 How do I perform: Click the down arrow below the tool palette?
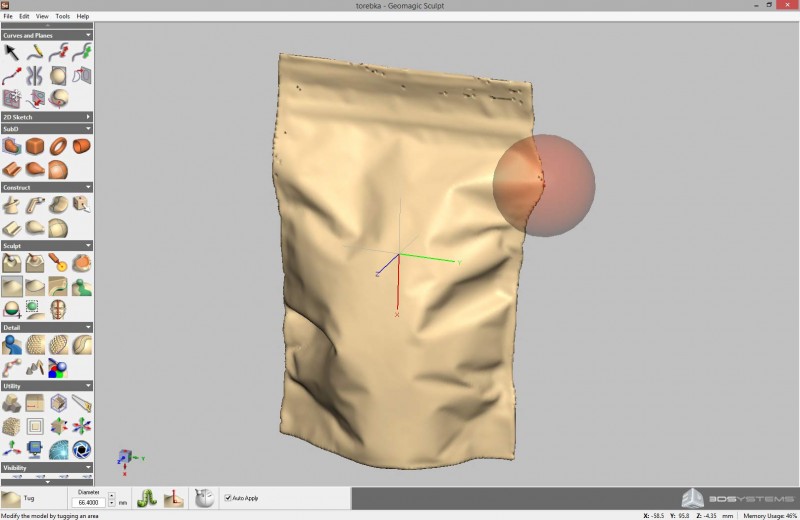click(47, 482)
